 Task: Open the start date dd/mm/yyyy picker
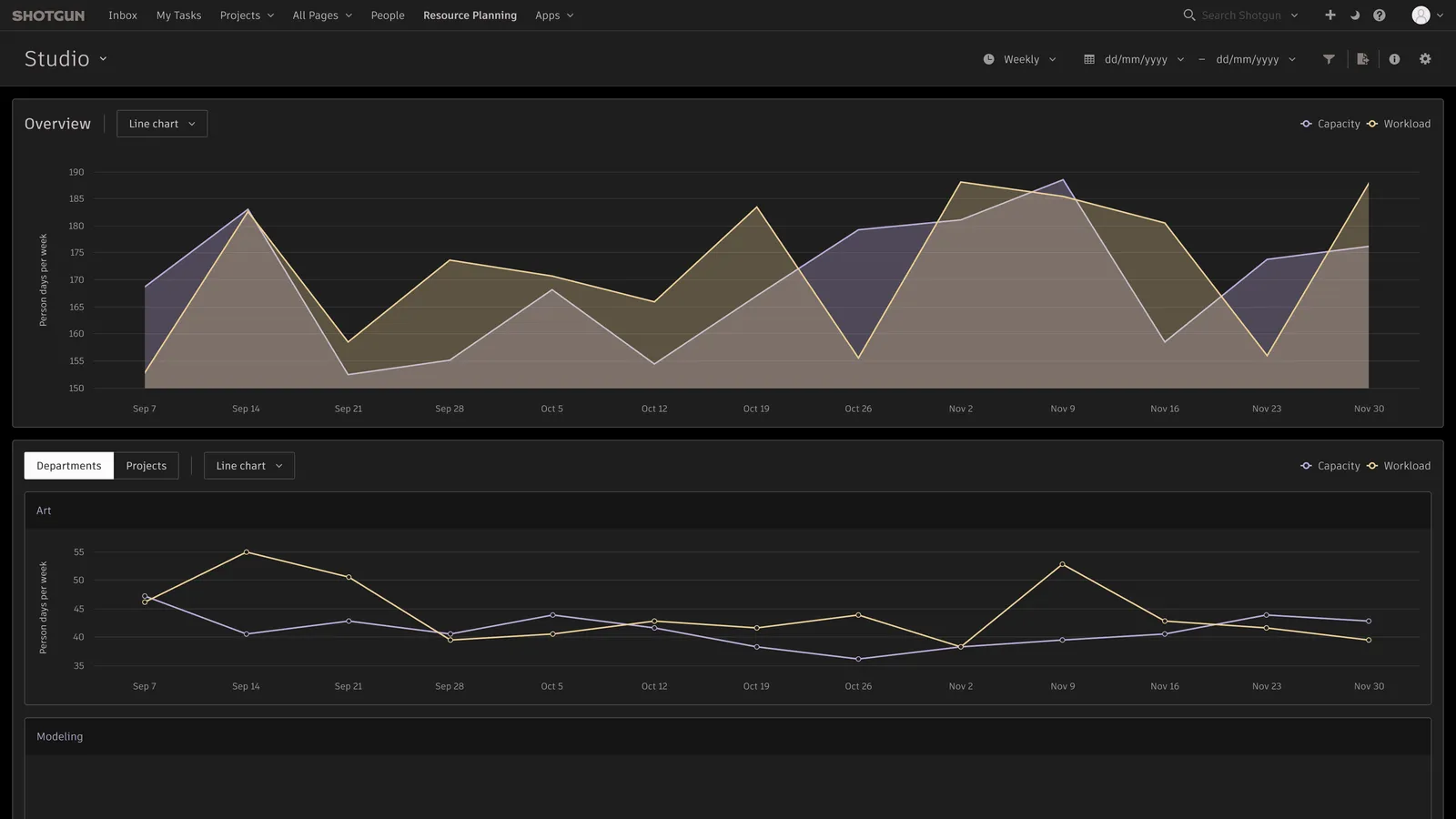tap(1144, 59)
